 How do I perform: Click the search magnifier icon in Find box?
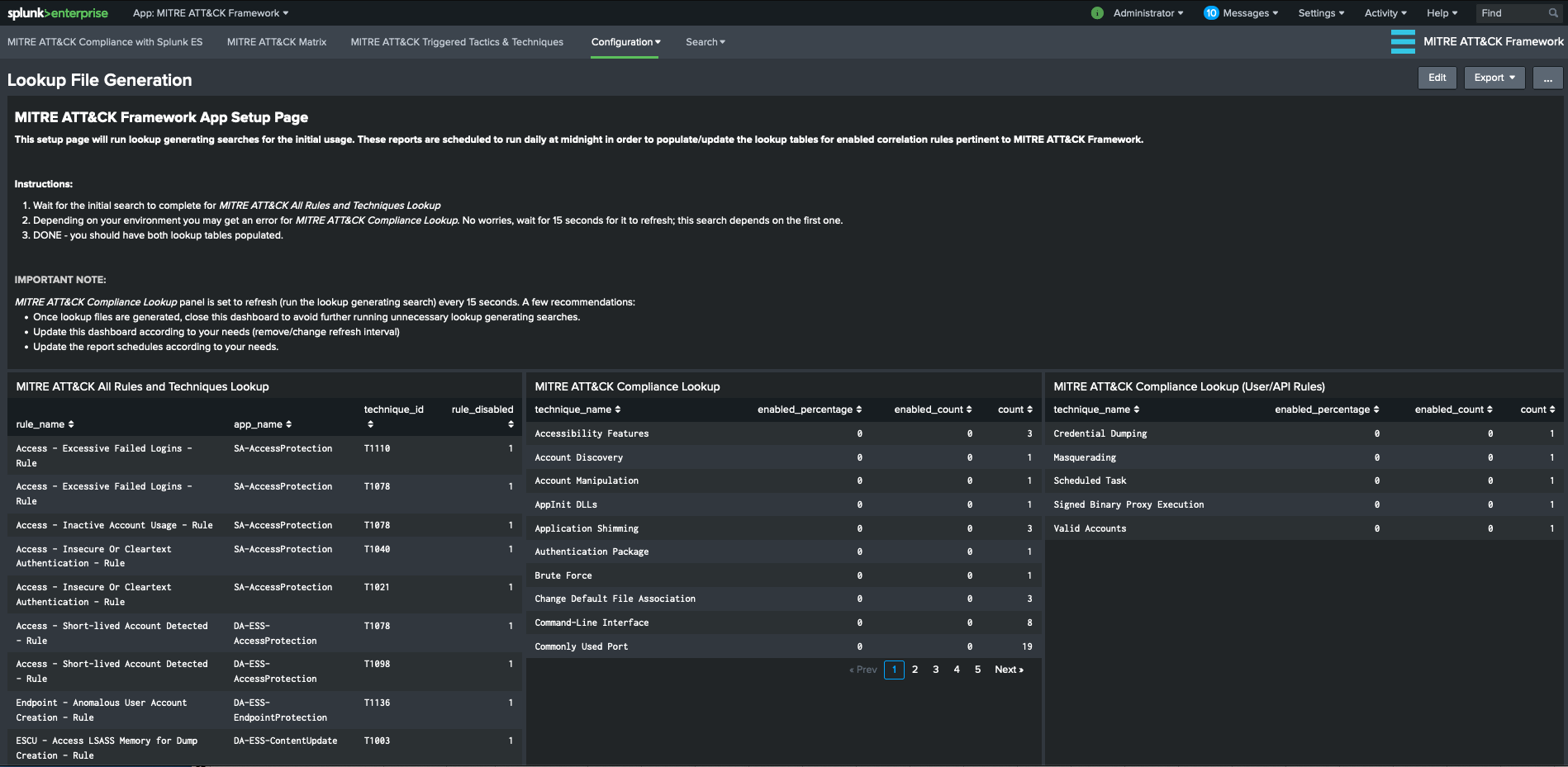click(1553, 13)
